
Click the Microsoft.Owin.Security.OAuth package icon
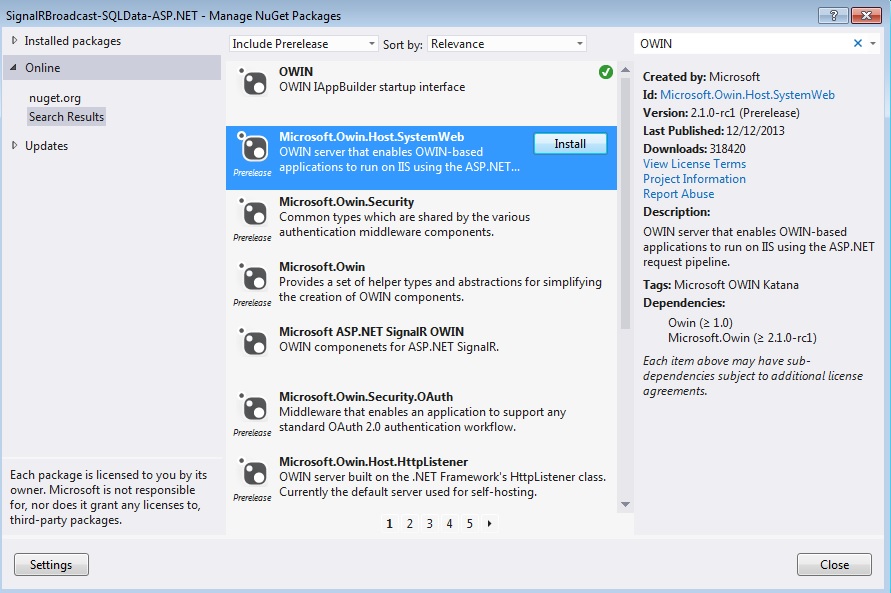(253, 408)
